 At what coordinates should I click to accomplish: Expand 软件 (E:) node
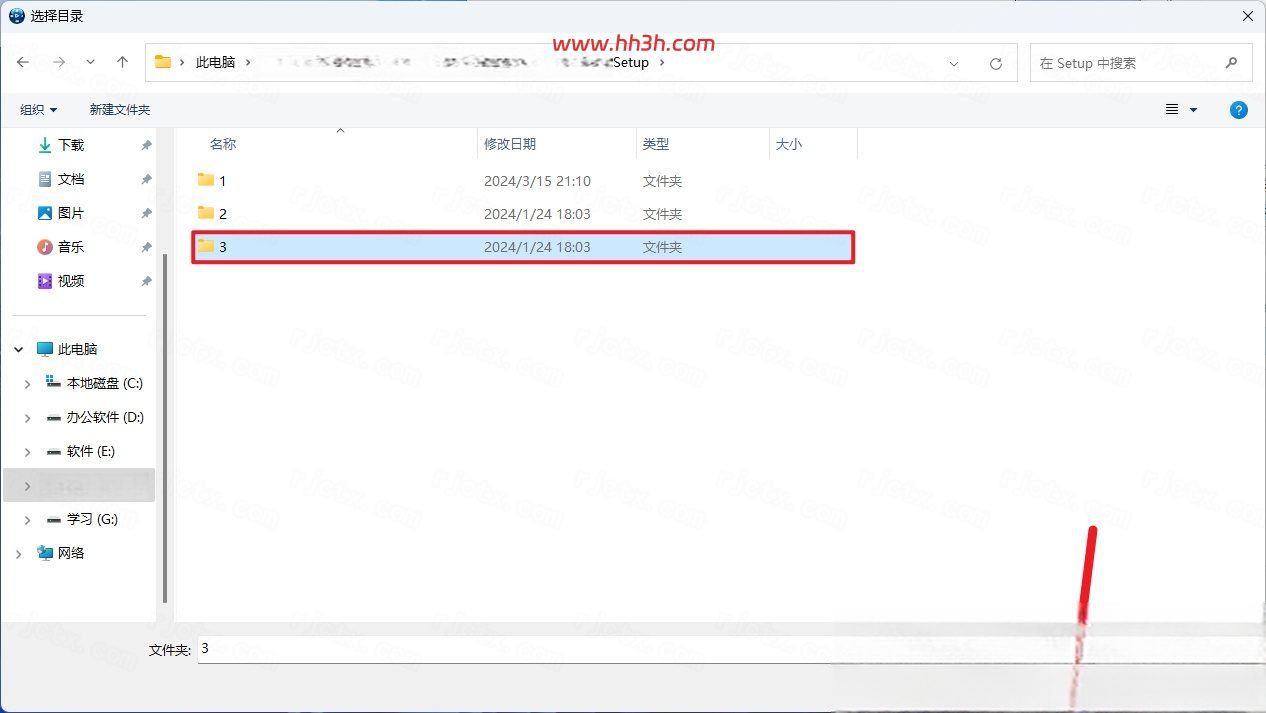pyautogui.click(x=28, y=451)
